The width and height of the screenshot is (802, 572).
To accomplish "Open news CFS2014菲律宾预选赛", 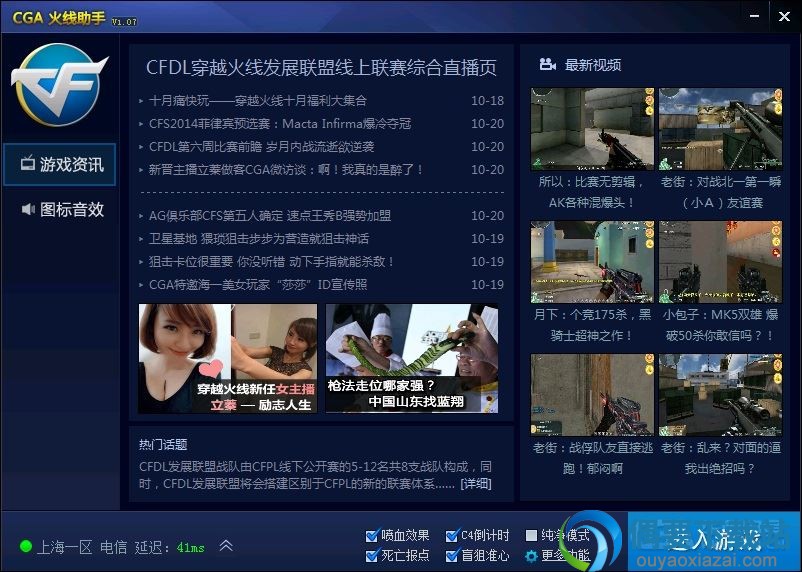I will pos(280,123).
